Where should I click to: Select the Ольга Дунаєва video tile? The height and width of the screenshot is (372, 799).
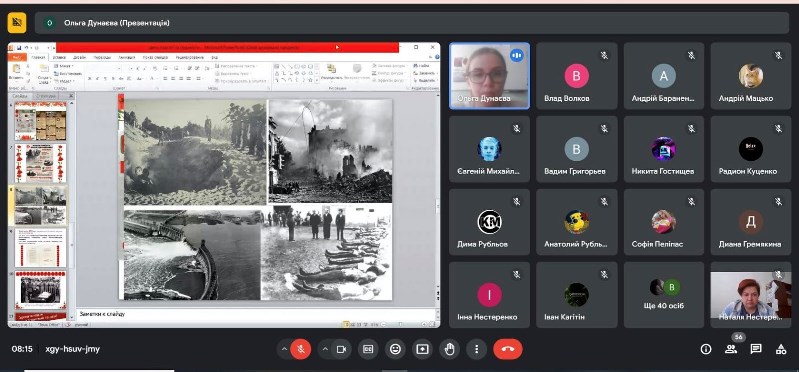[x=489, y=76]
